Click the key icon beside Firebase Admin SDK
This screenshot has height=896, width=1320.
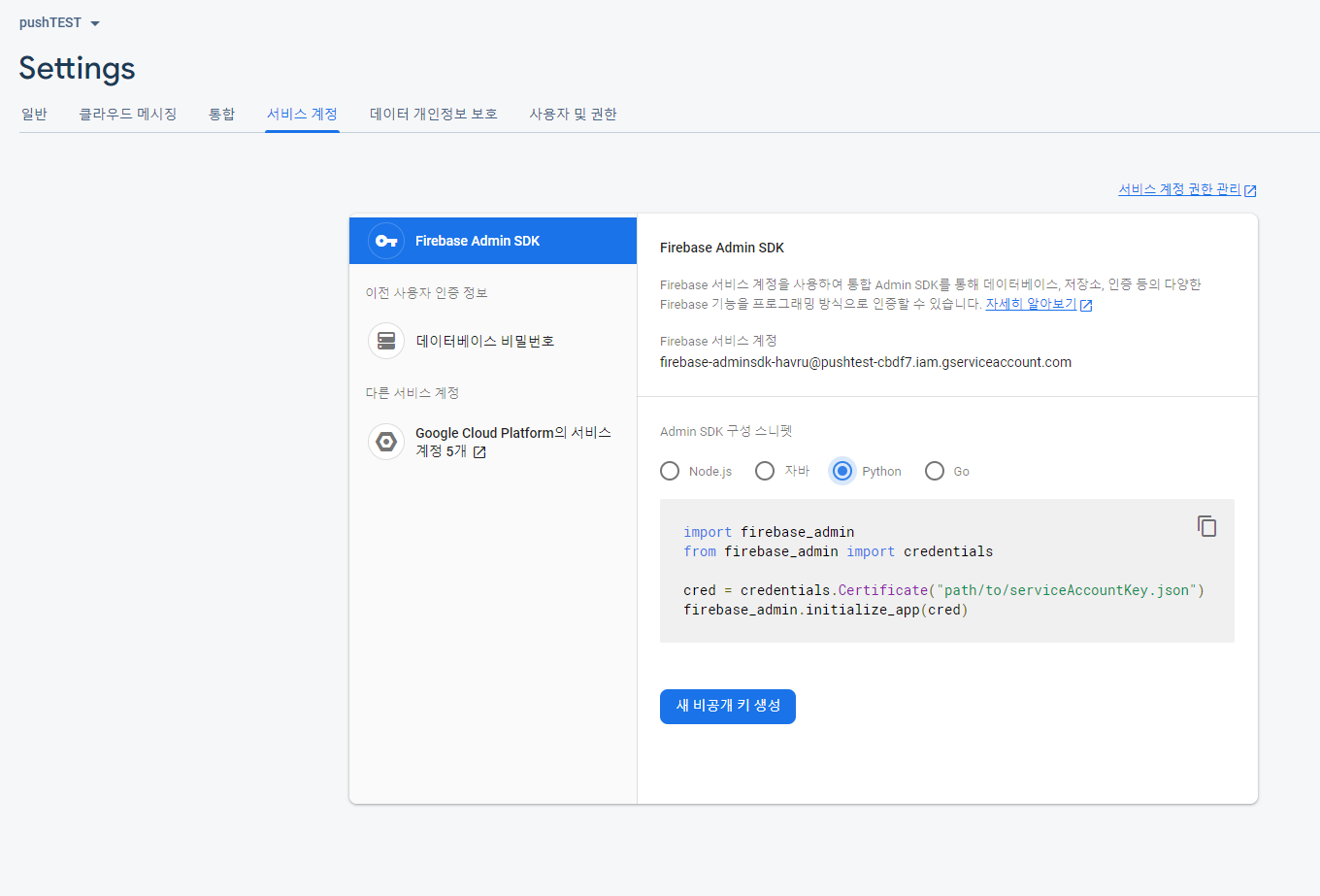coord(386,241)
